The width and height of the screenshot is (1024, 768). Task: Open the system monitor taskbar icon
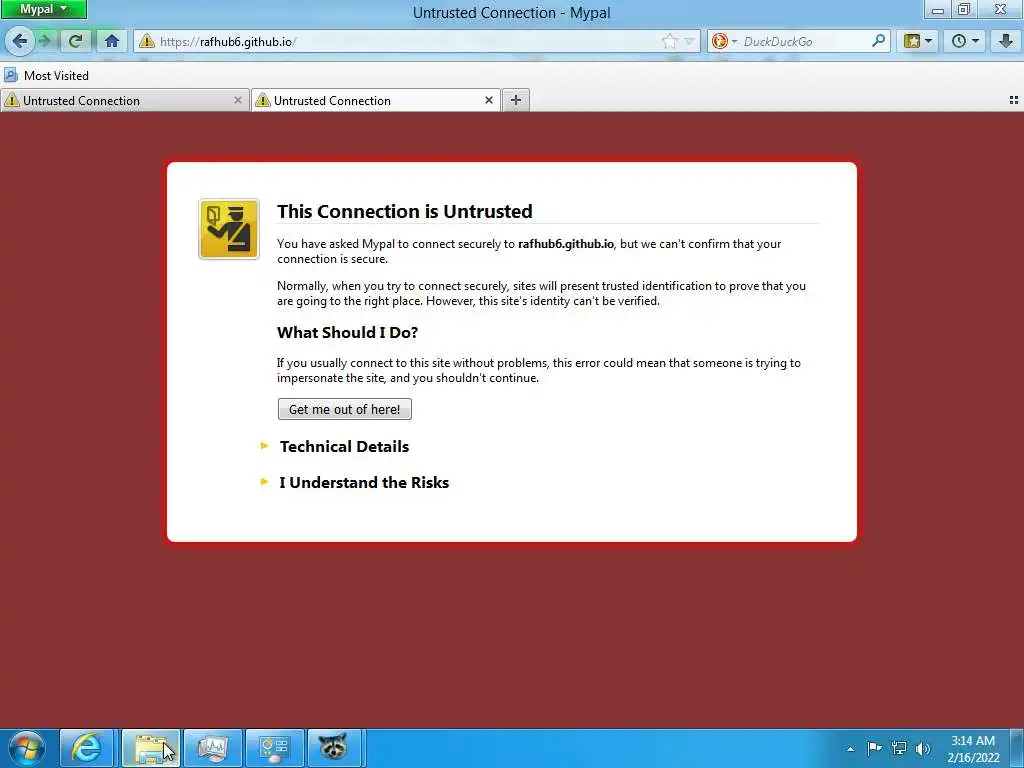pos(212,748)
